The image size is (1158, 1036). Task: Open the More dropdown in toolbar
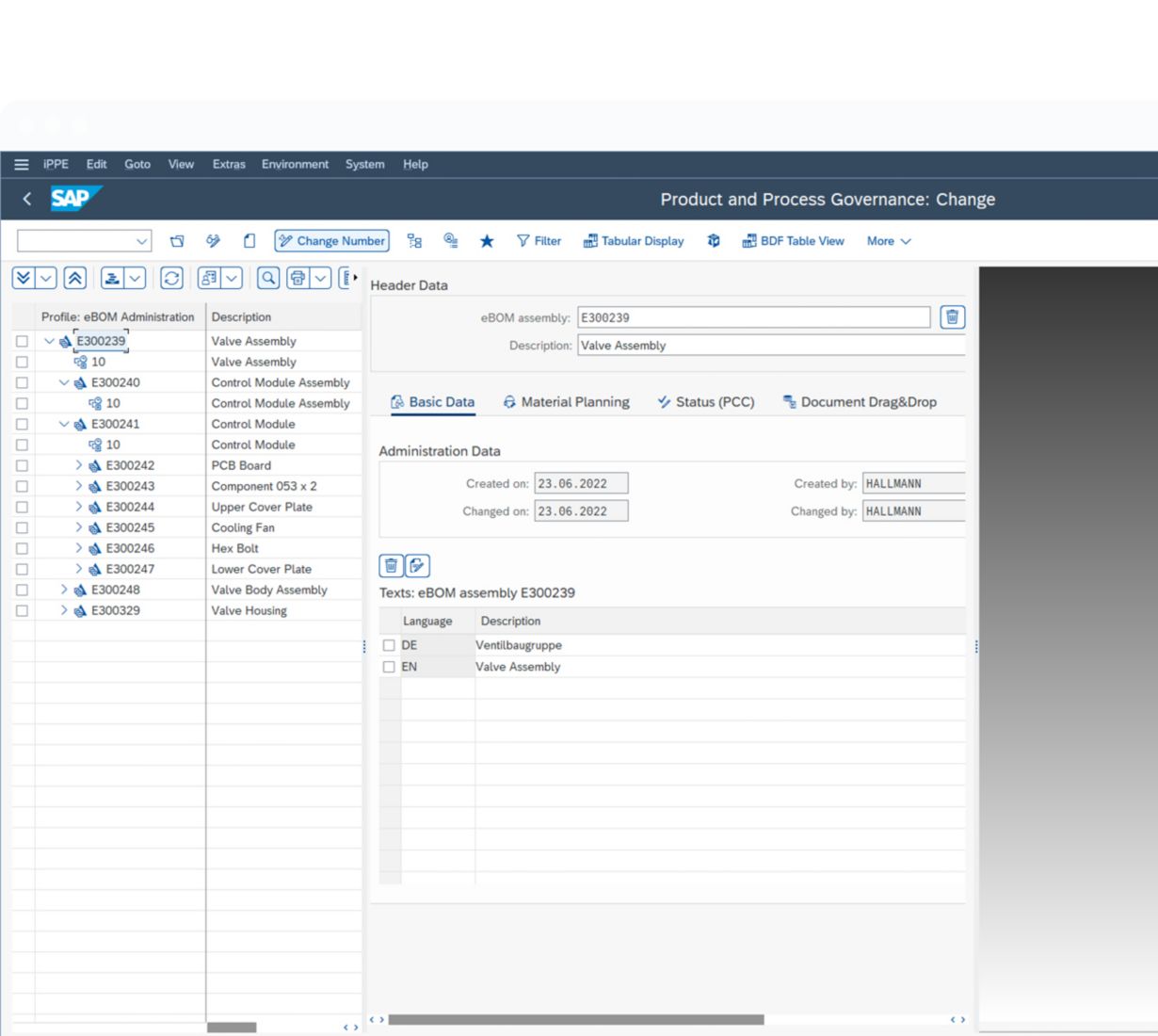pos(888,241)
